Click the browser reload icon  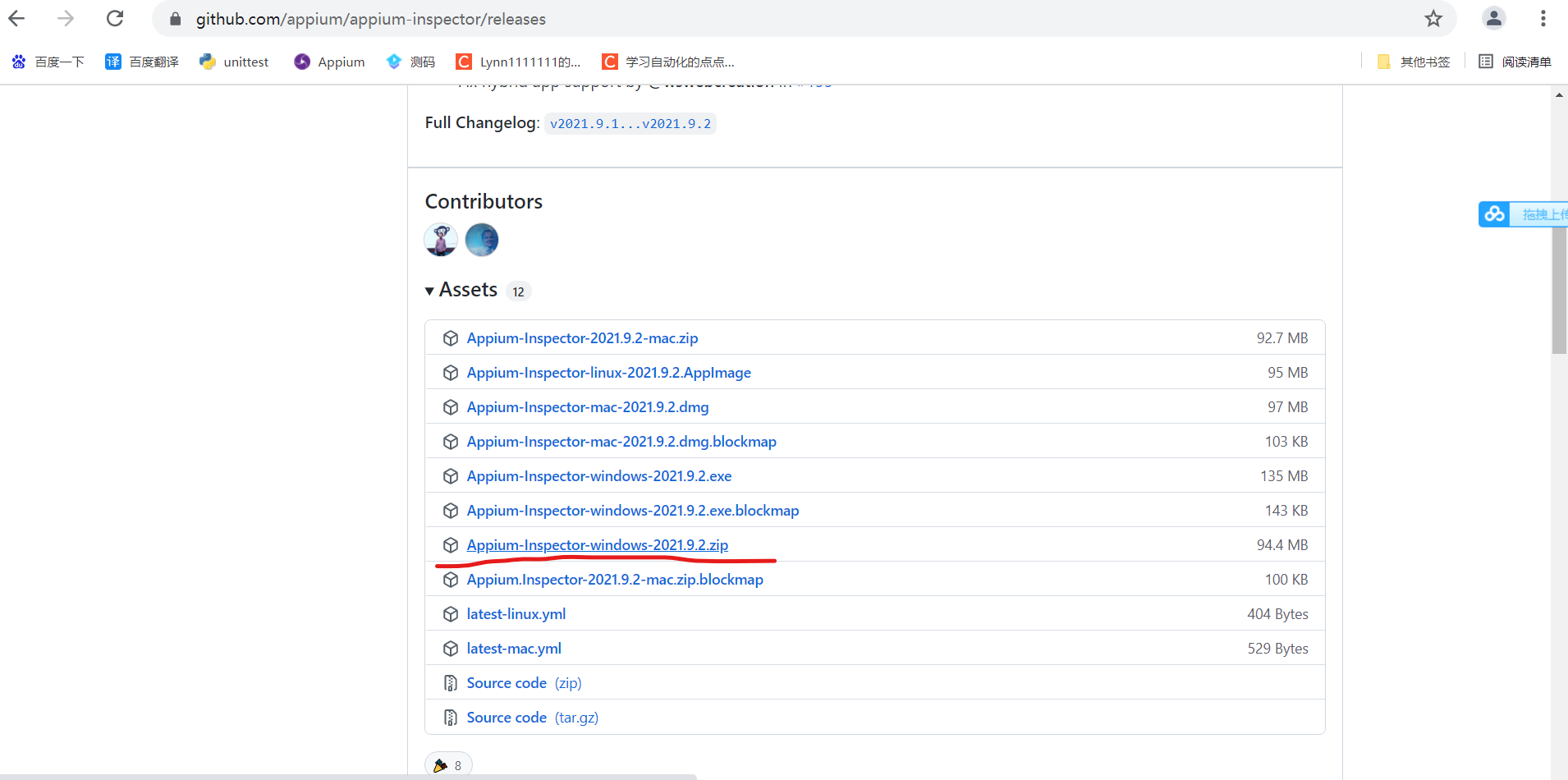[115, 18]
